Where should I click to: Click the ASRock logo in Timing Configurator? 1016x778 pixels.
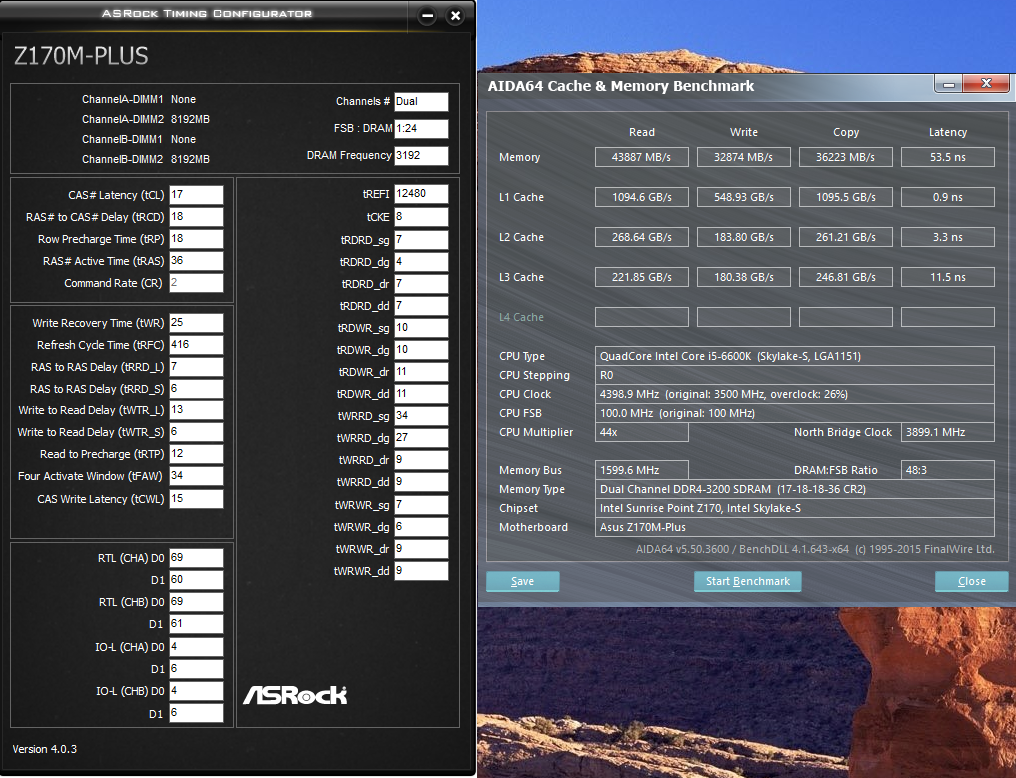pyautogui.click(x=295, y=695)
